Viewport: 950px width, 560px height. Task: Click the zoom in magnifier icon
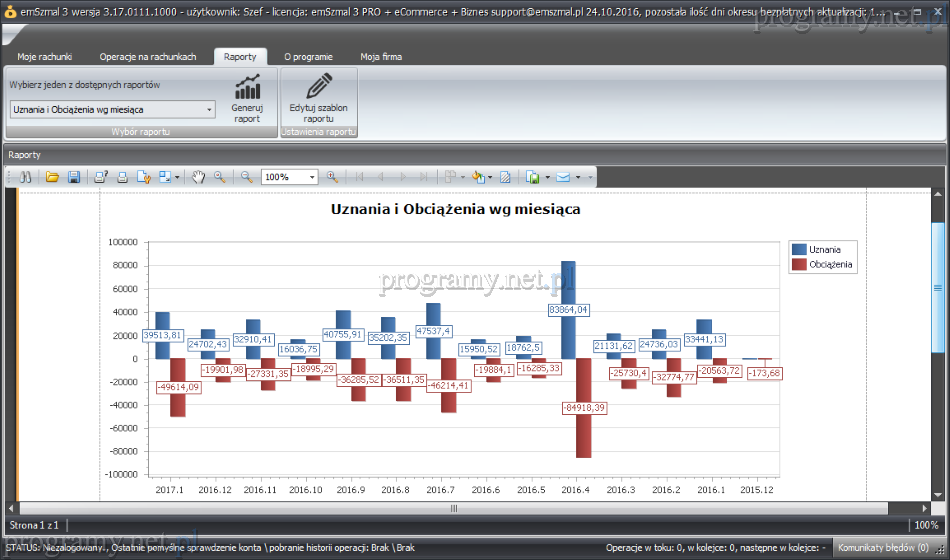click(332, 177)
